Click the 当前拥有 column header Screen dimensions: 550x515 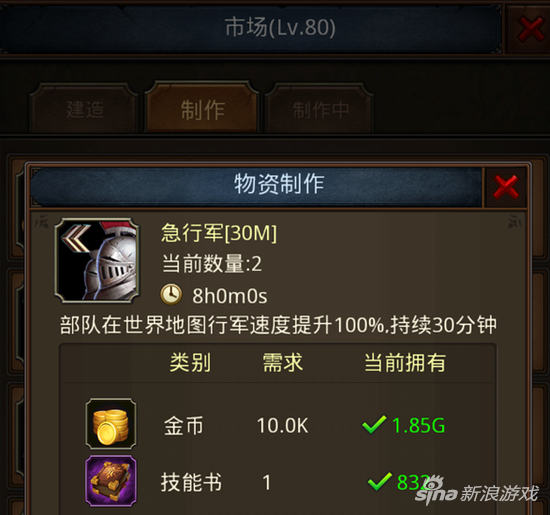tap(405, 362)
